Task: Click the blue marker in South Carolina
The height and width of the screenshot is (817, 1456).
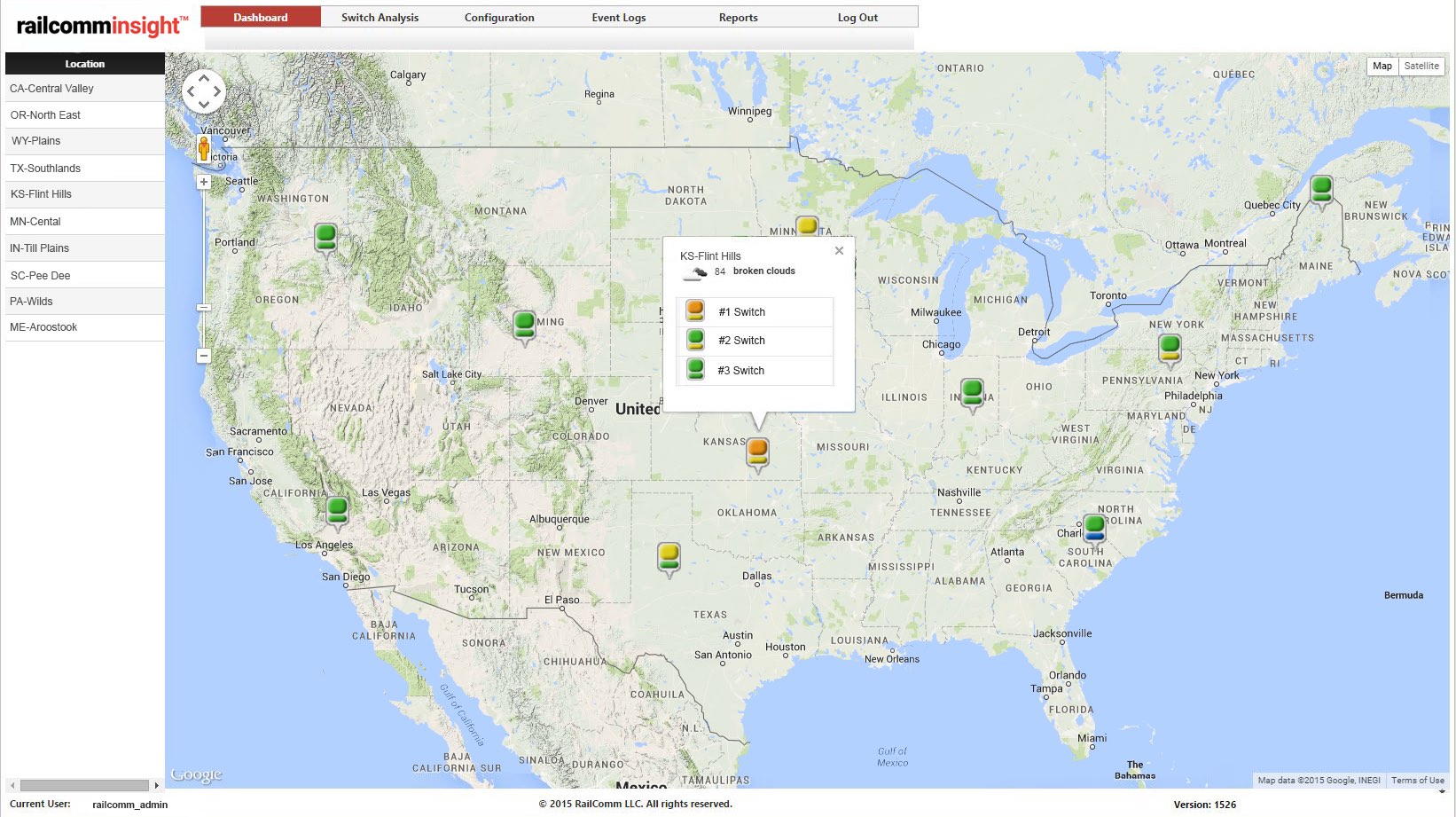Action: tap(1095, 530)
